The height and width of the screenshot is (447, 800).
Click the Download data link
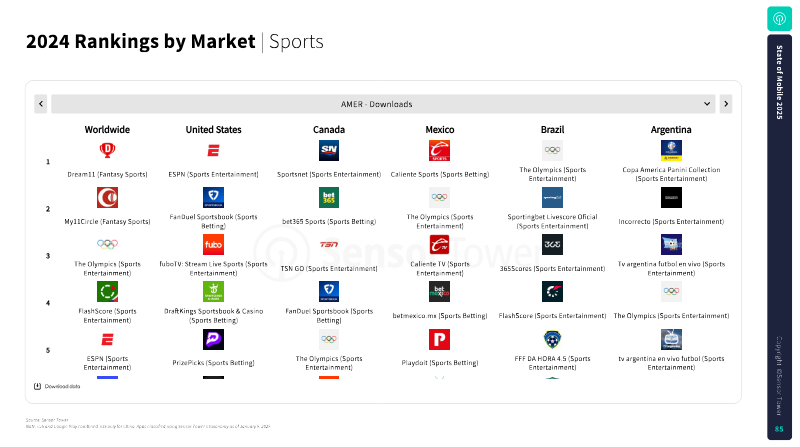pos(57,386)
